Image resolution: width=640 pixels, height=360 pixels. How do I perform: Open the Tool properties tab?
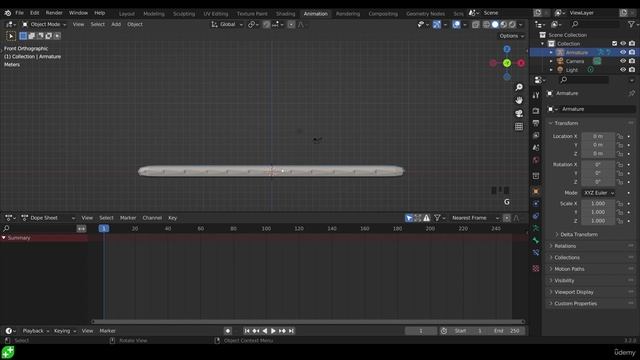tap(536, 95)
